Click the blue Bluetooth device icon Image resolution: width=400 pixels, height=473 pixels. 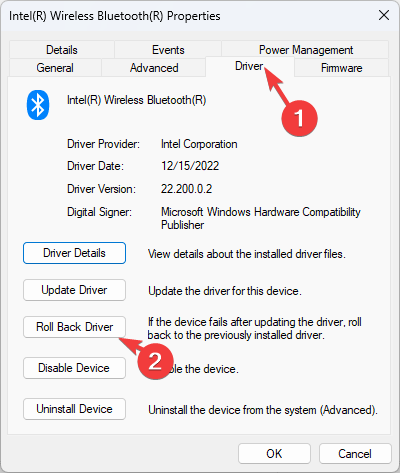click(38, 105)
